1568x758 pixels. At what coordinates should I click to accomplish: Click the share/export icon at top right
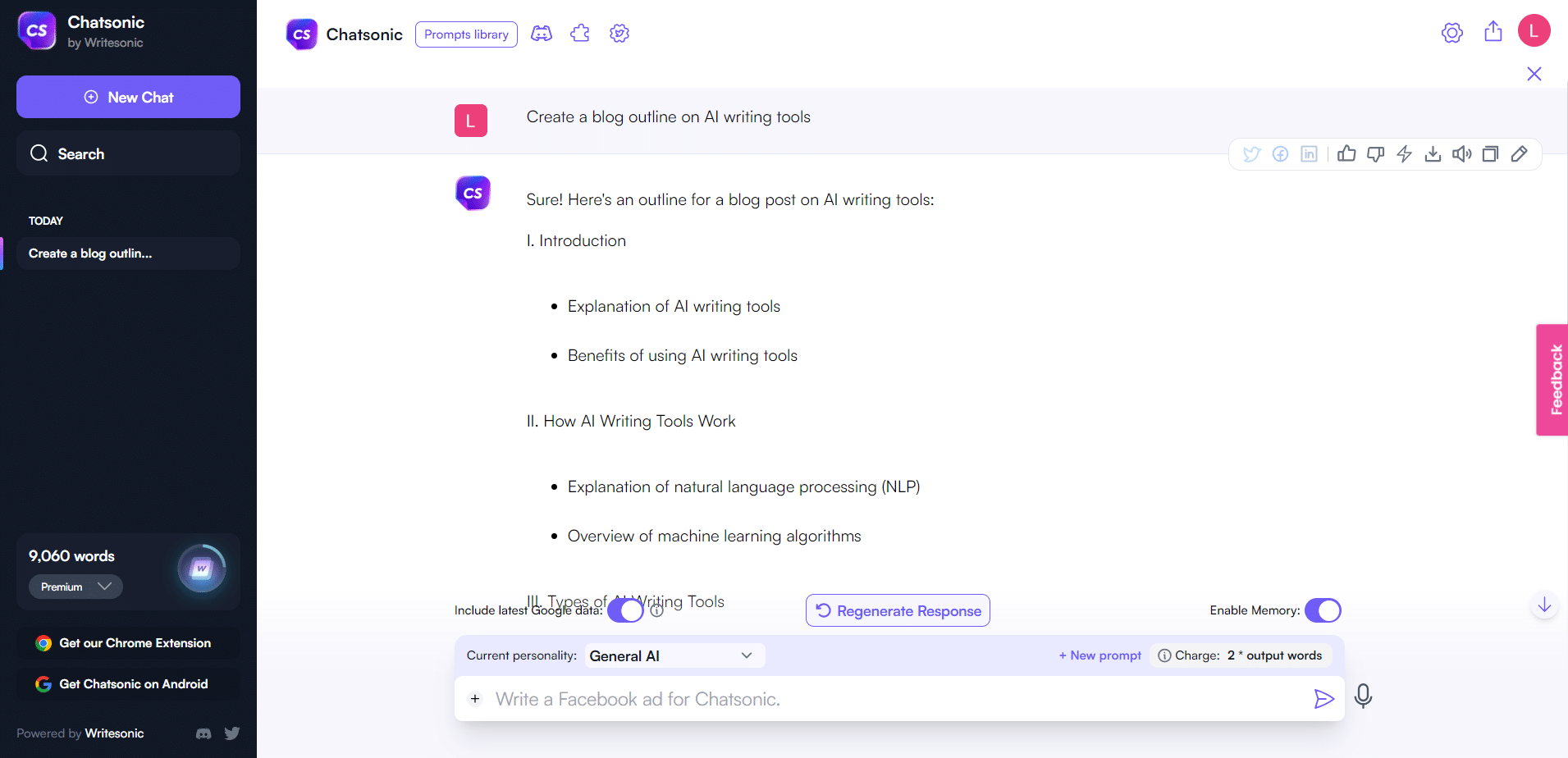coord(1493,31)
